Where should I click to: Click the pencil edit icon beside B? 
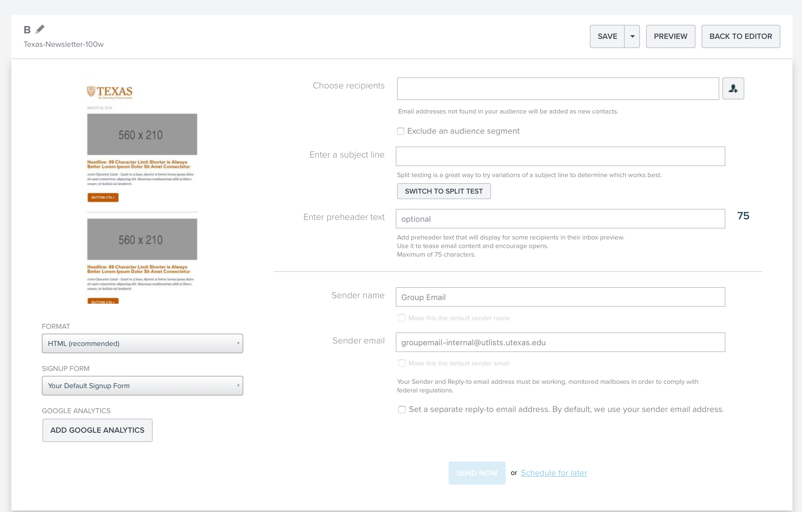[x=40, y=29]
